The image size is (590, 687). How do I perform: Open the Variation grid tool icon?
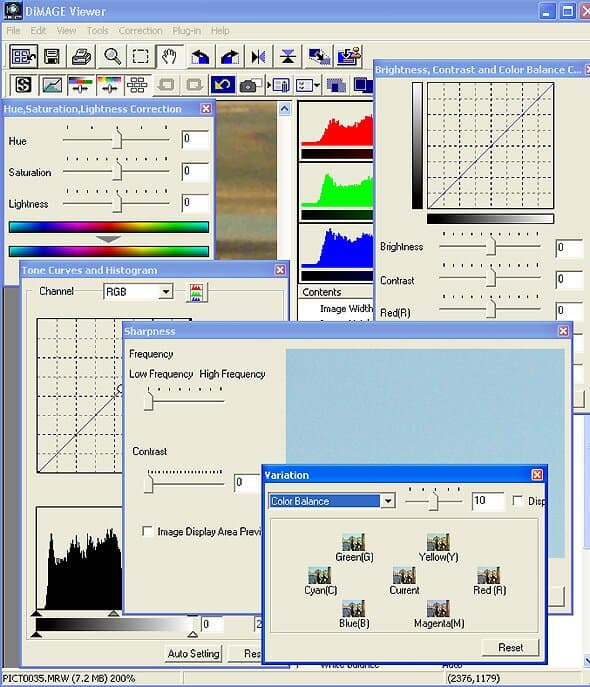pyautogui.click(x=137, y=85)
